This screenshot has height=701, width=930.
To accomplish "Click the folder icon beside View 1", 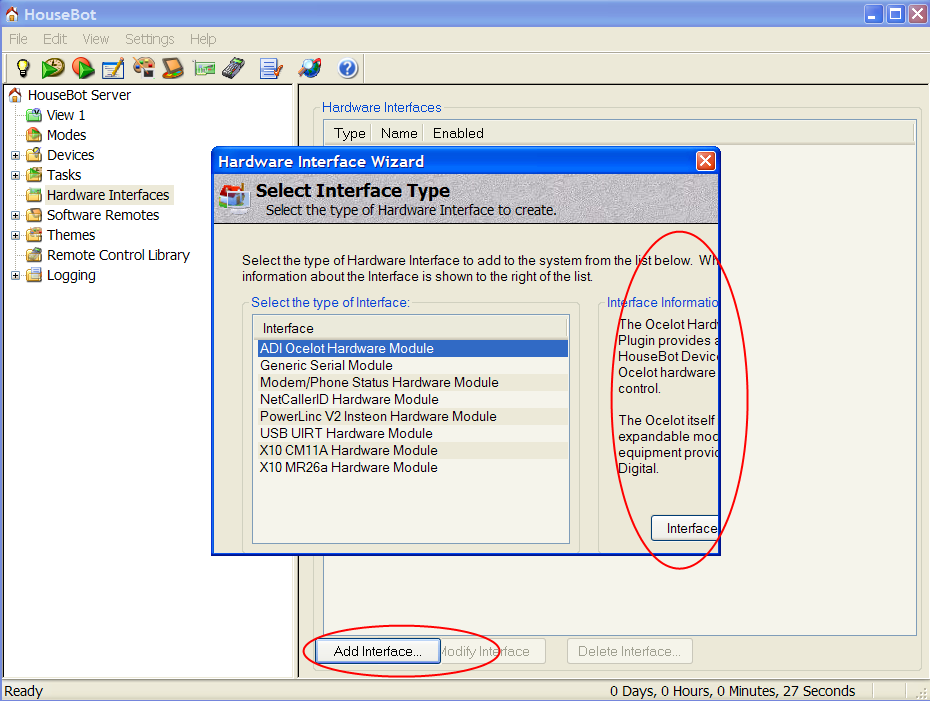I will [x=34, y=115].
